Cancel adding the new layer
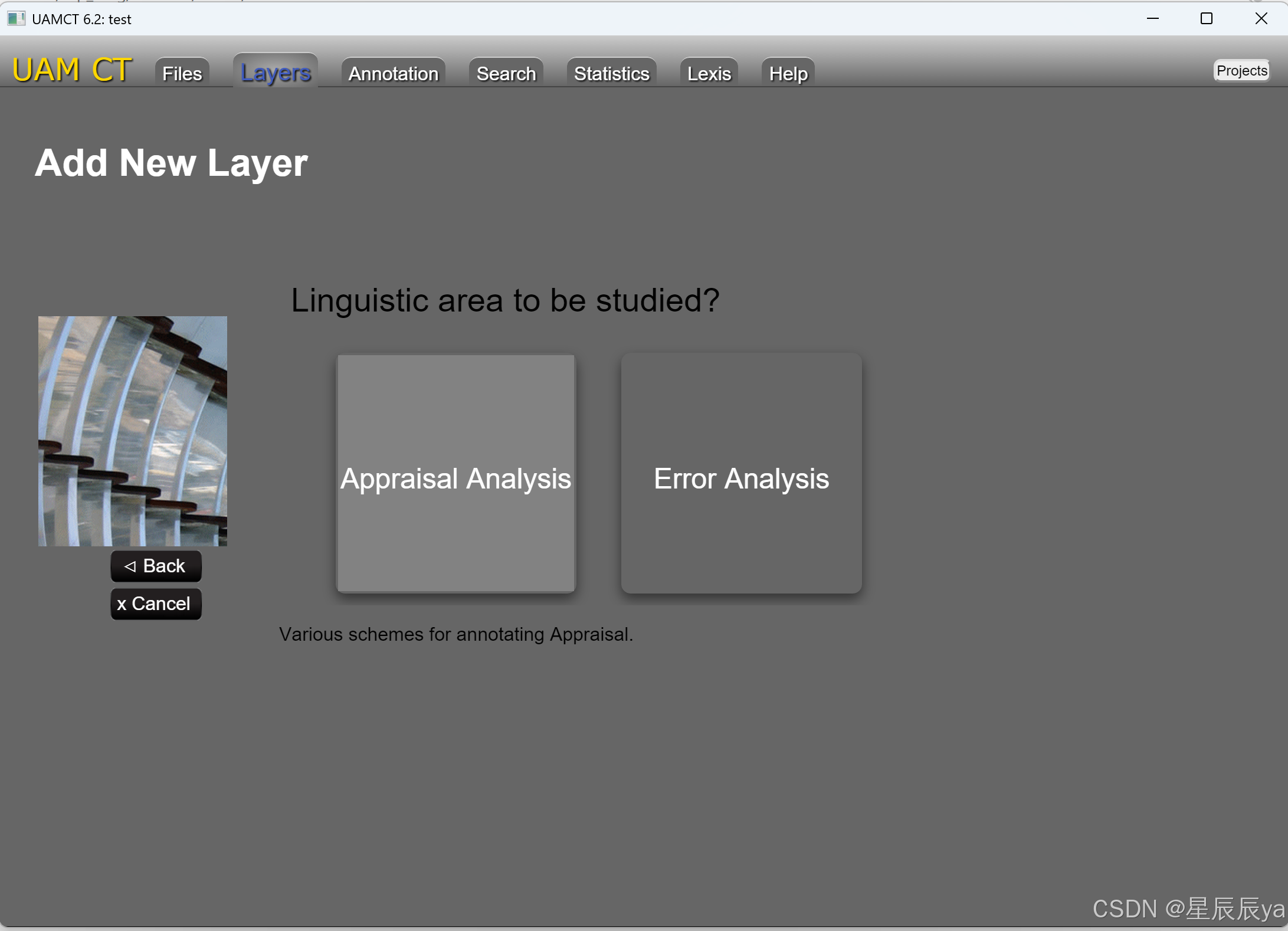The width and height of the screenshot is (1288, 931). coord(155,604)
